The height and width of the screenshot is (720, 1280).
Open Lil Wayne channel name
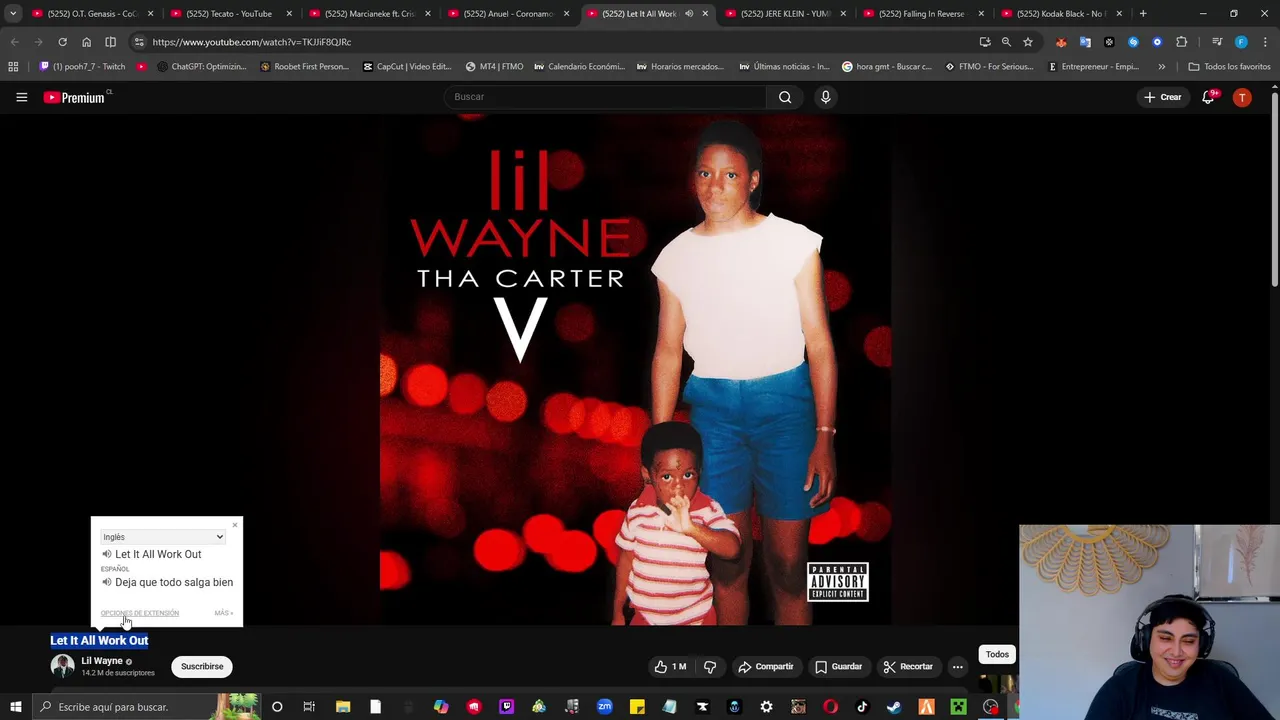click(102, 661)
